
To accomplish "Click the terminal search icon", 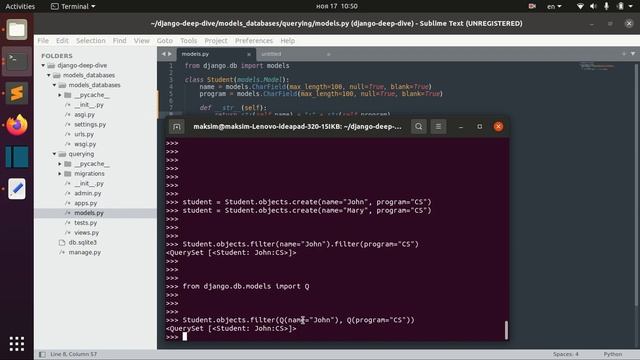I will 418,127.
